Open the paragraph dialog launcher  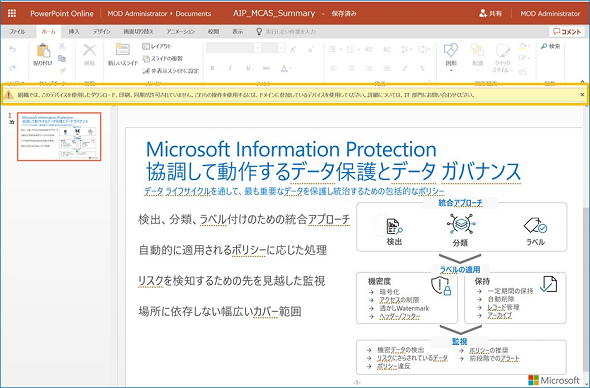(x=430, y=82)
